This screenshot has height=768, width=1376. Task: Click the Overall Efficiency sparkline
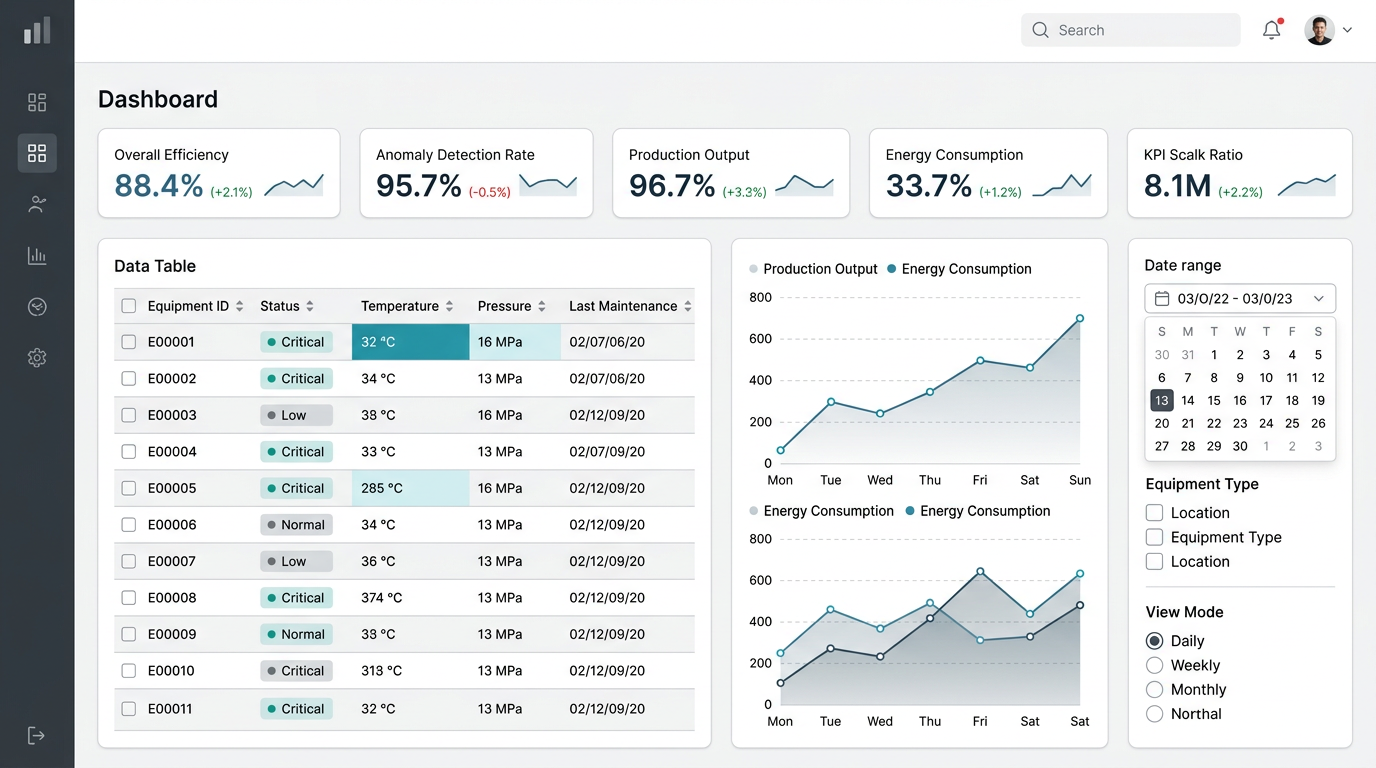coord(294,185)
